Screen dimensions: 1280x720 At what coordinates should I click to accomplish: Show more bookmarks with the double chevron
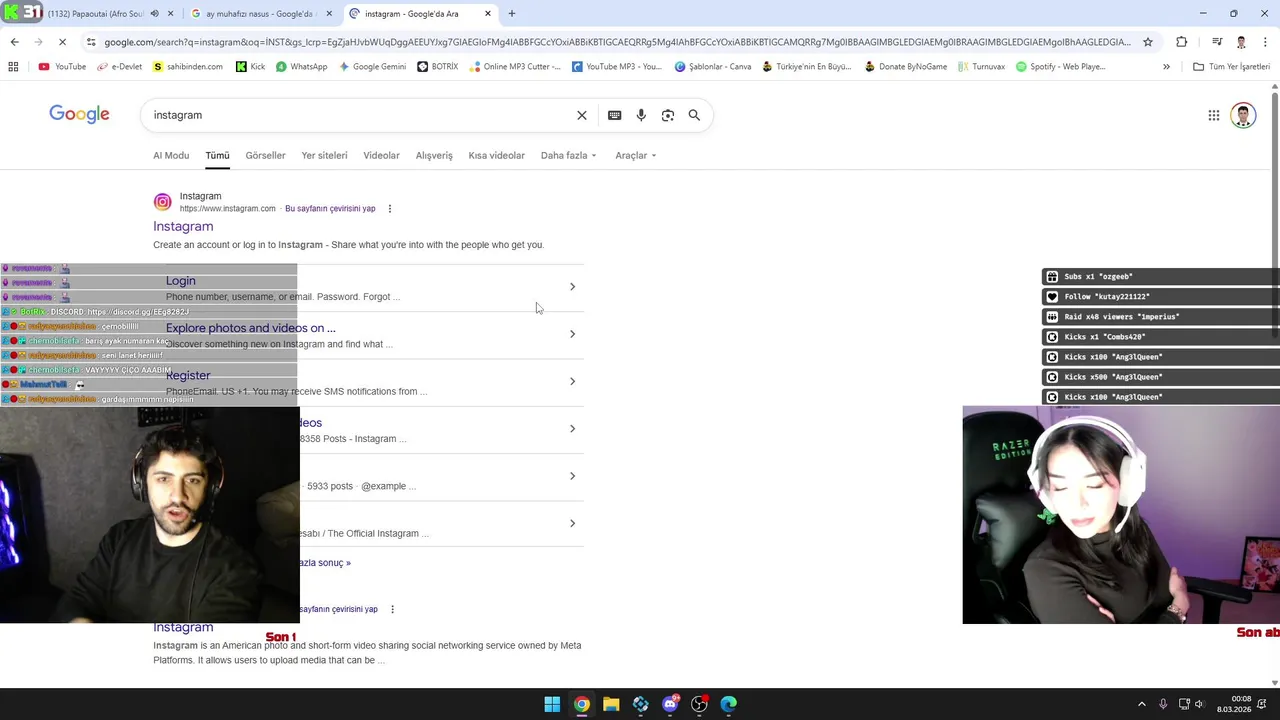point(1166,67)
